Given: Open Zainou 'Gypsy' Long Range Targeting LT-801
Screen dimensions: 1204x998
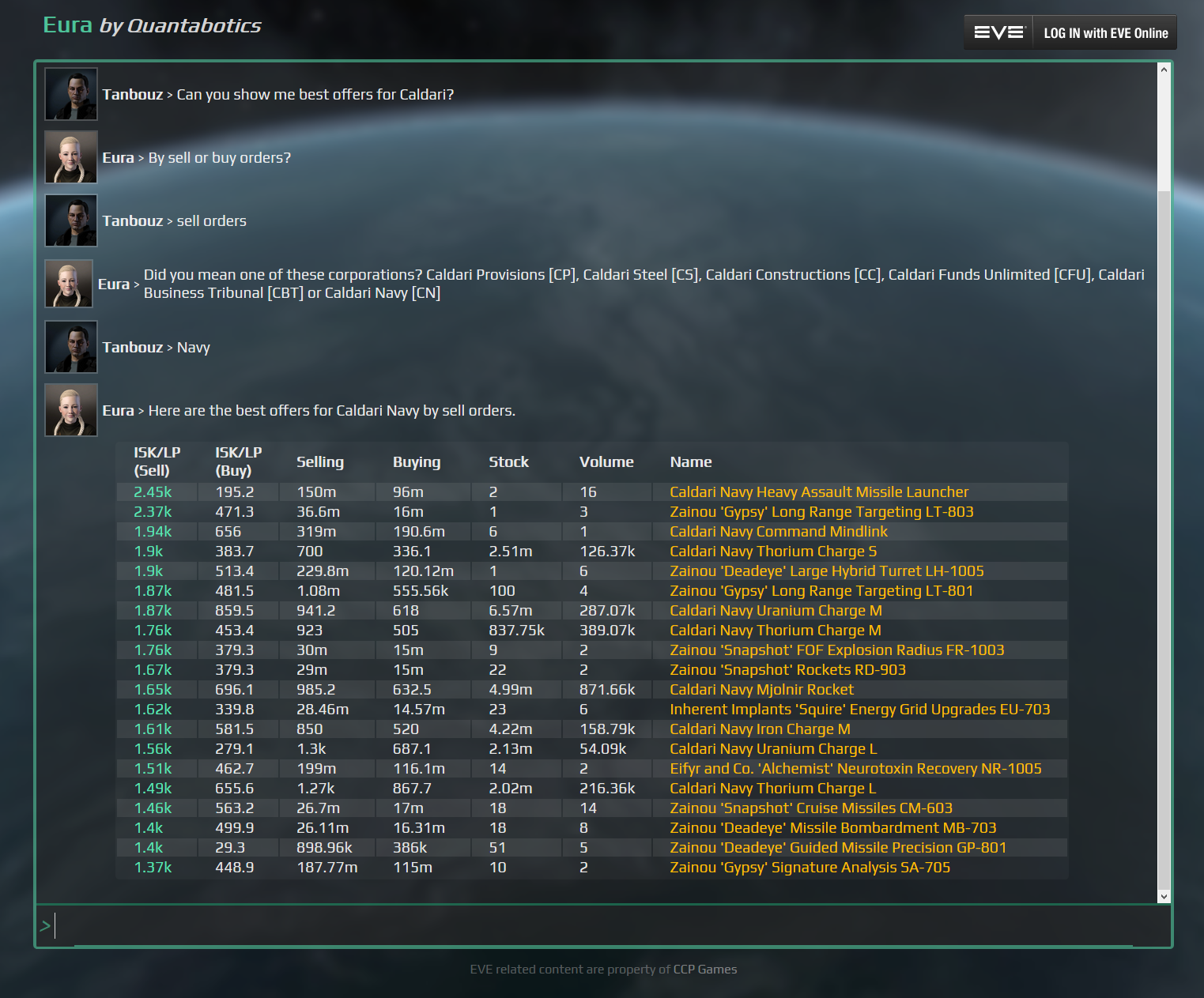Looking at the screenshot, I should (x=821, y=590).
